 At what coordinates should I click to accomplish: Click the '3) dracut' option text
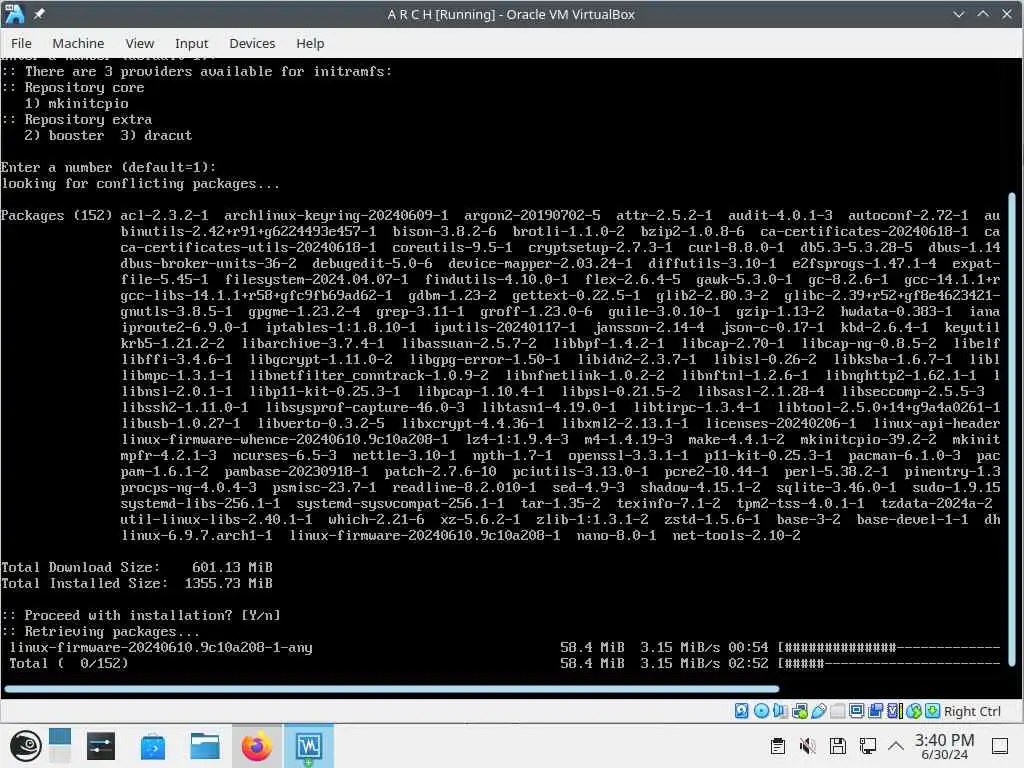click(156, 135)
